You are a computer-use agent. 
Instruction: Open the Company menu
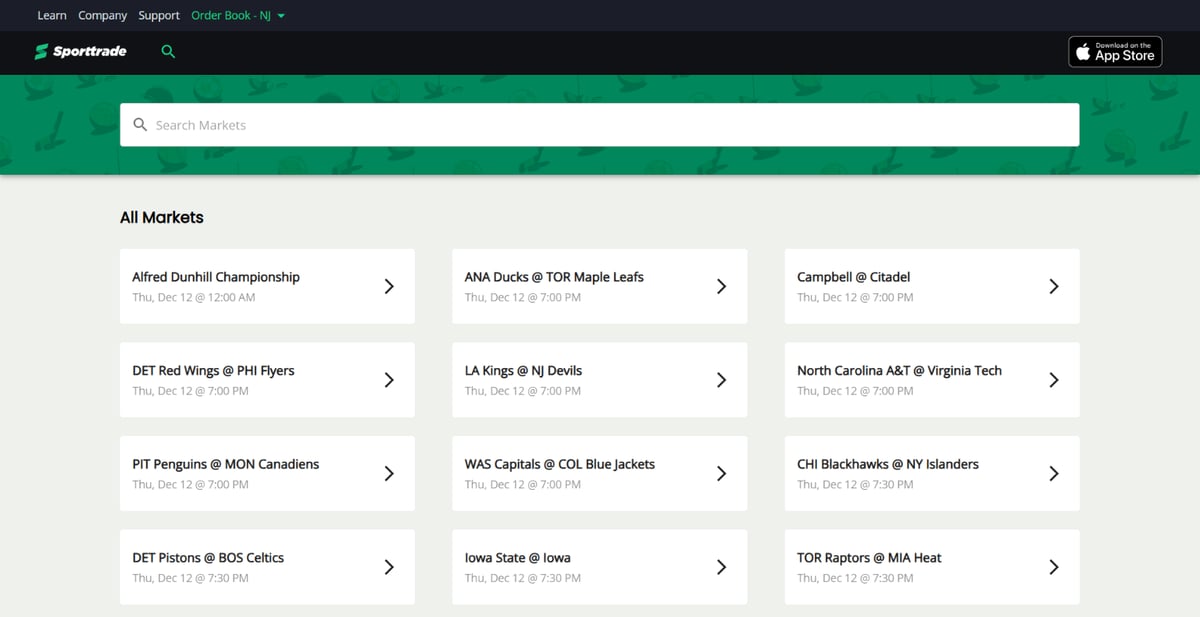(103, 15)
